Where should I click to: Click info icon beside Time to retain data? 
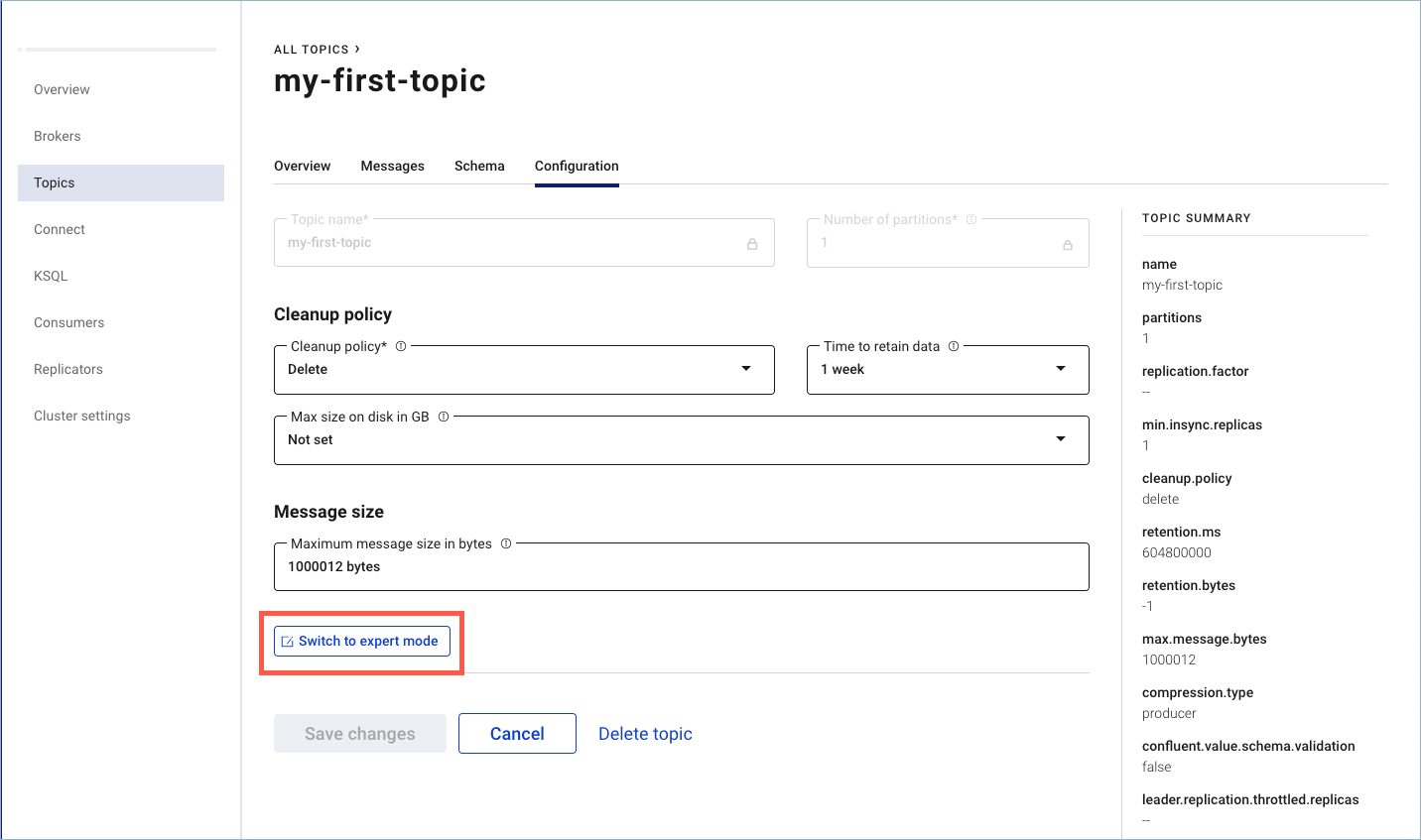tap(954, 346)
